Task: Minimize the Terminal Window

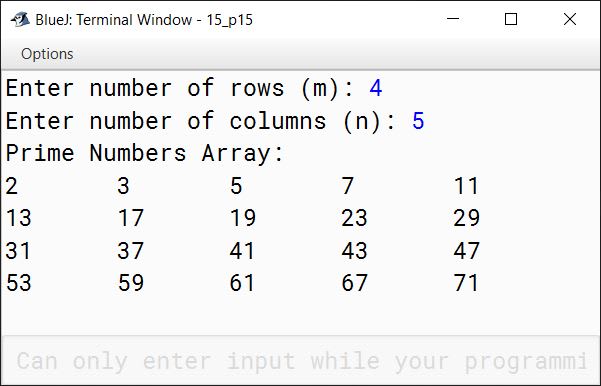Action: [x=453, y=19]
